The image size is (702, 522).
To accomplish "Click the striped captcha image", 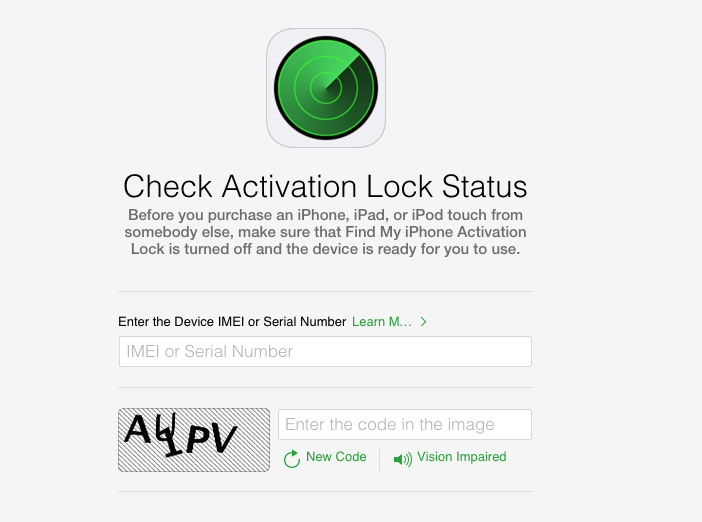I will coord(194,440).
